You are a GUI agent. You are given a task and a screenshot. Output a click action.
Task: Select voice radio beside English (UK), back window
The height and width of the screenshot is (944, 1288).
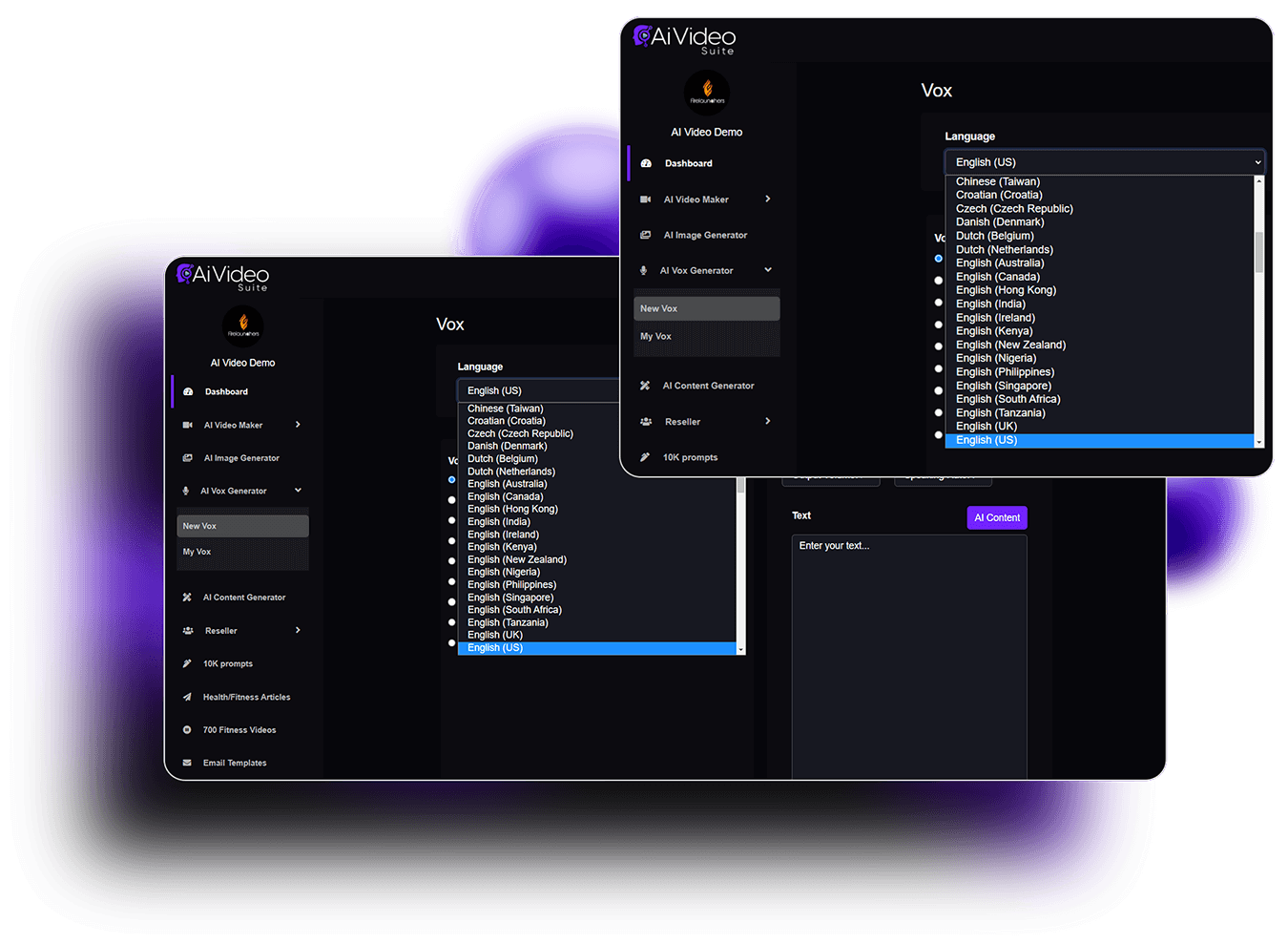click(452, 643)
